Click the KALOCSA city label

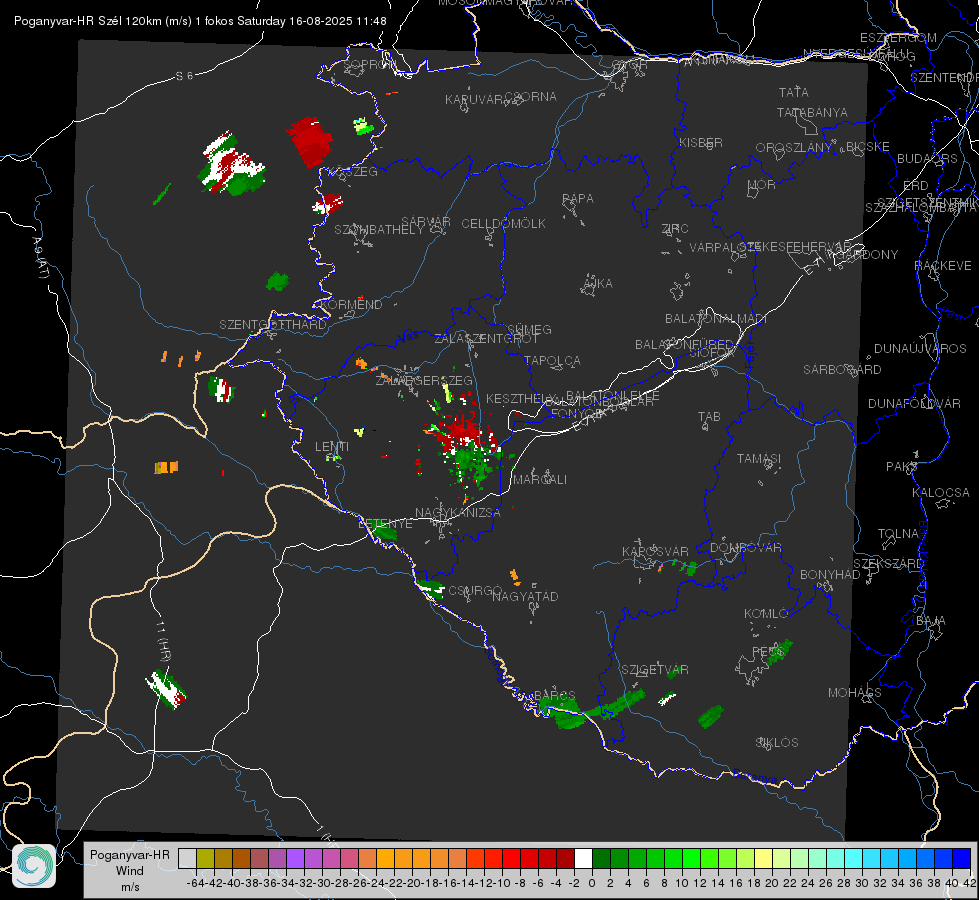941,493
